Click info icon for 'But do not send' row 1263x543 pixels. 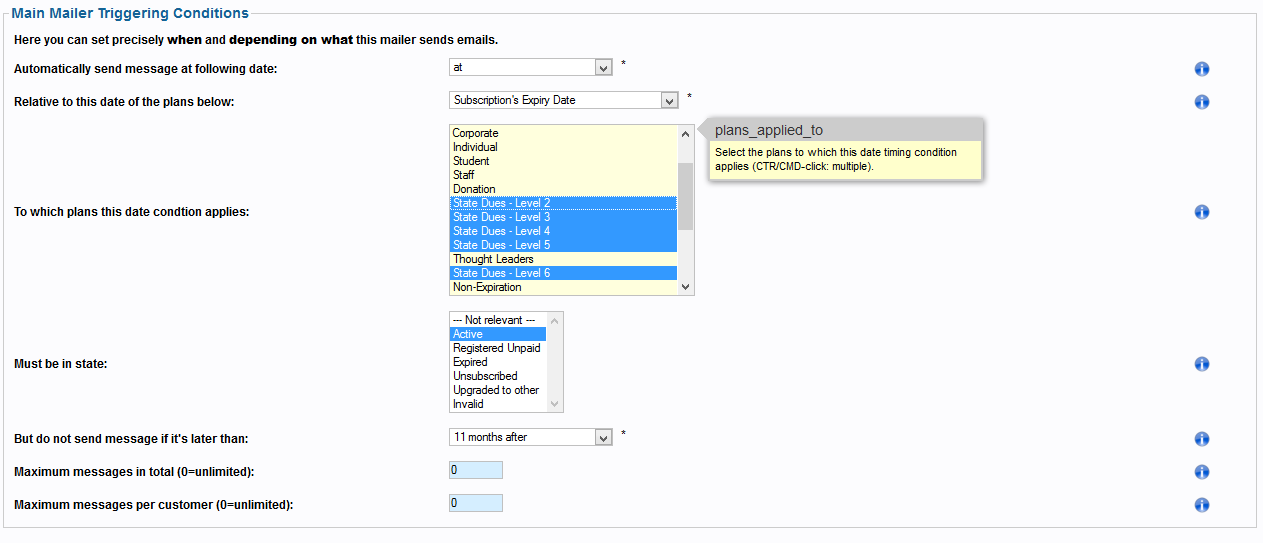point(1202,439)
